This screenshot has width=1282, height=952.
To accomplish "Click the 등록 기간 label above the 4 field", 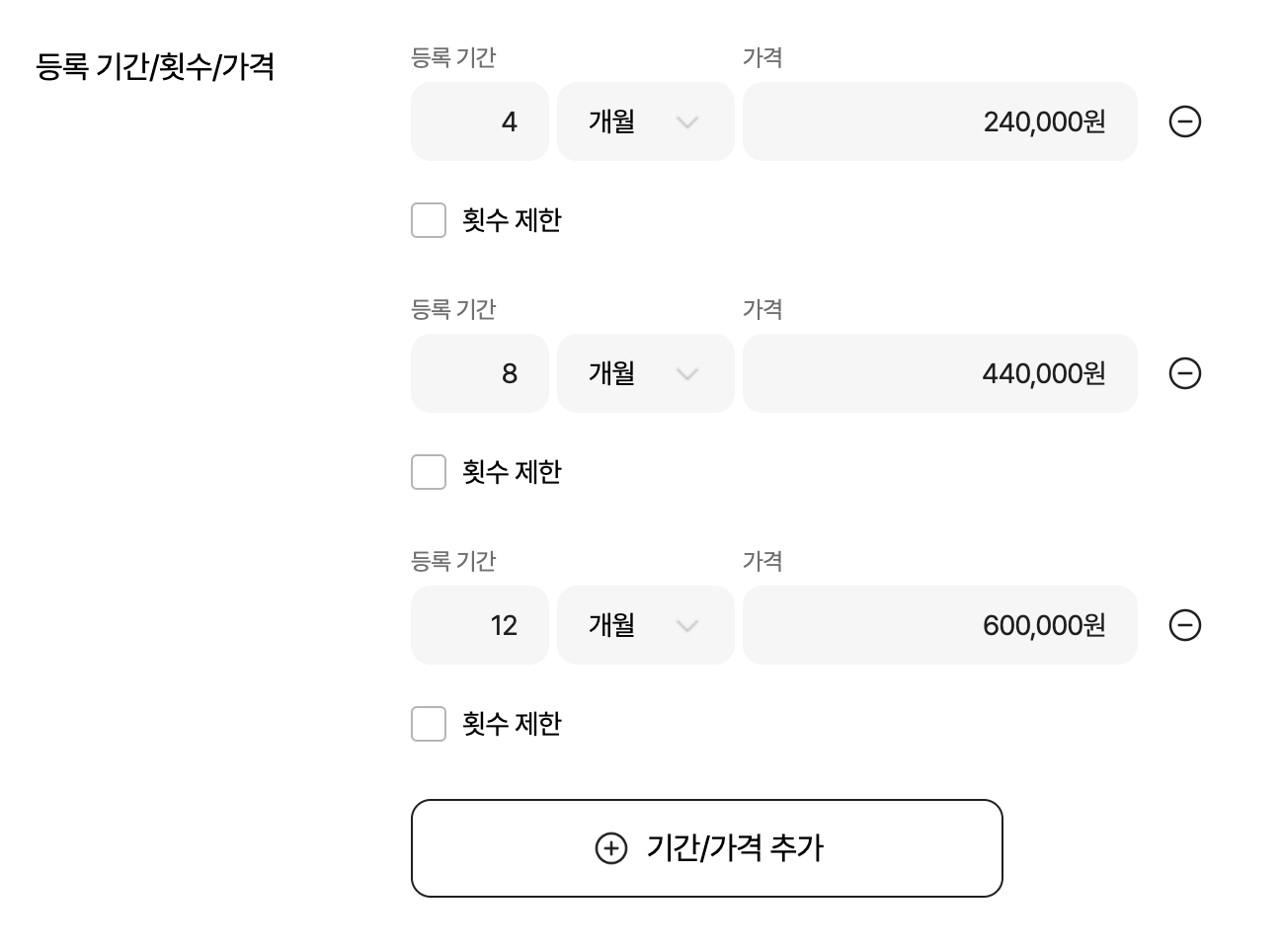I will pos(453,58).
